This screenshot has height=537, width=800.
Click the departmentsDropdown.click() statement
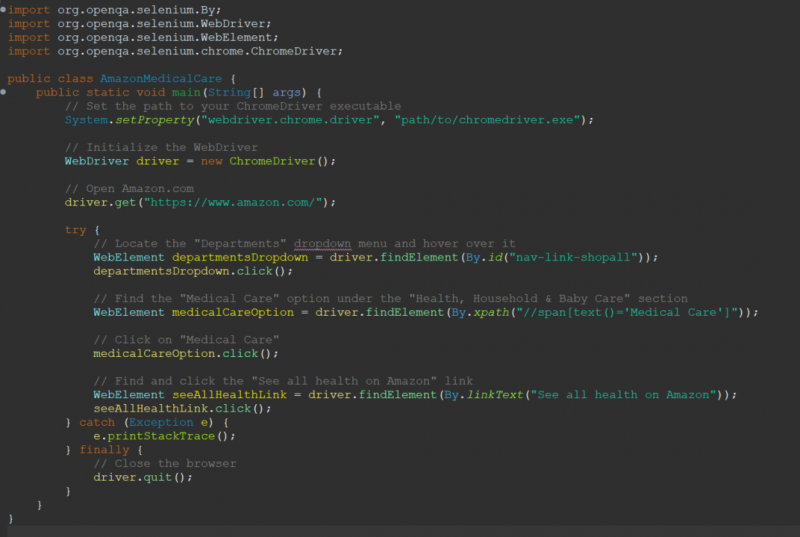193,271
